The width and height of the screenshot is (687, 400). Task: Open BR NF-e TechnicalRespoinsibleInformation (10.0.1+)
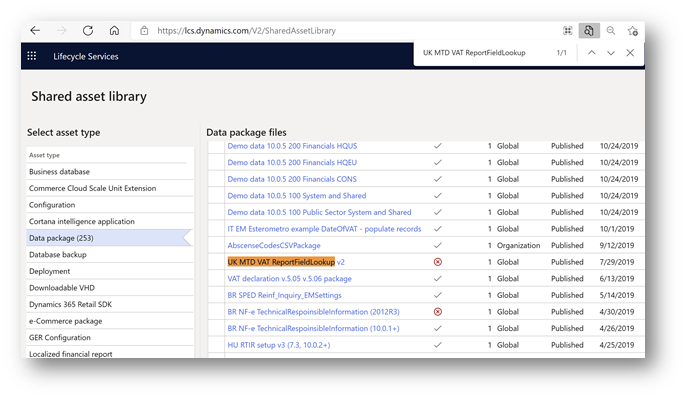click(x=314, y=329)
